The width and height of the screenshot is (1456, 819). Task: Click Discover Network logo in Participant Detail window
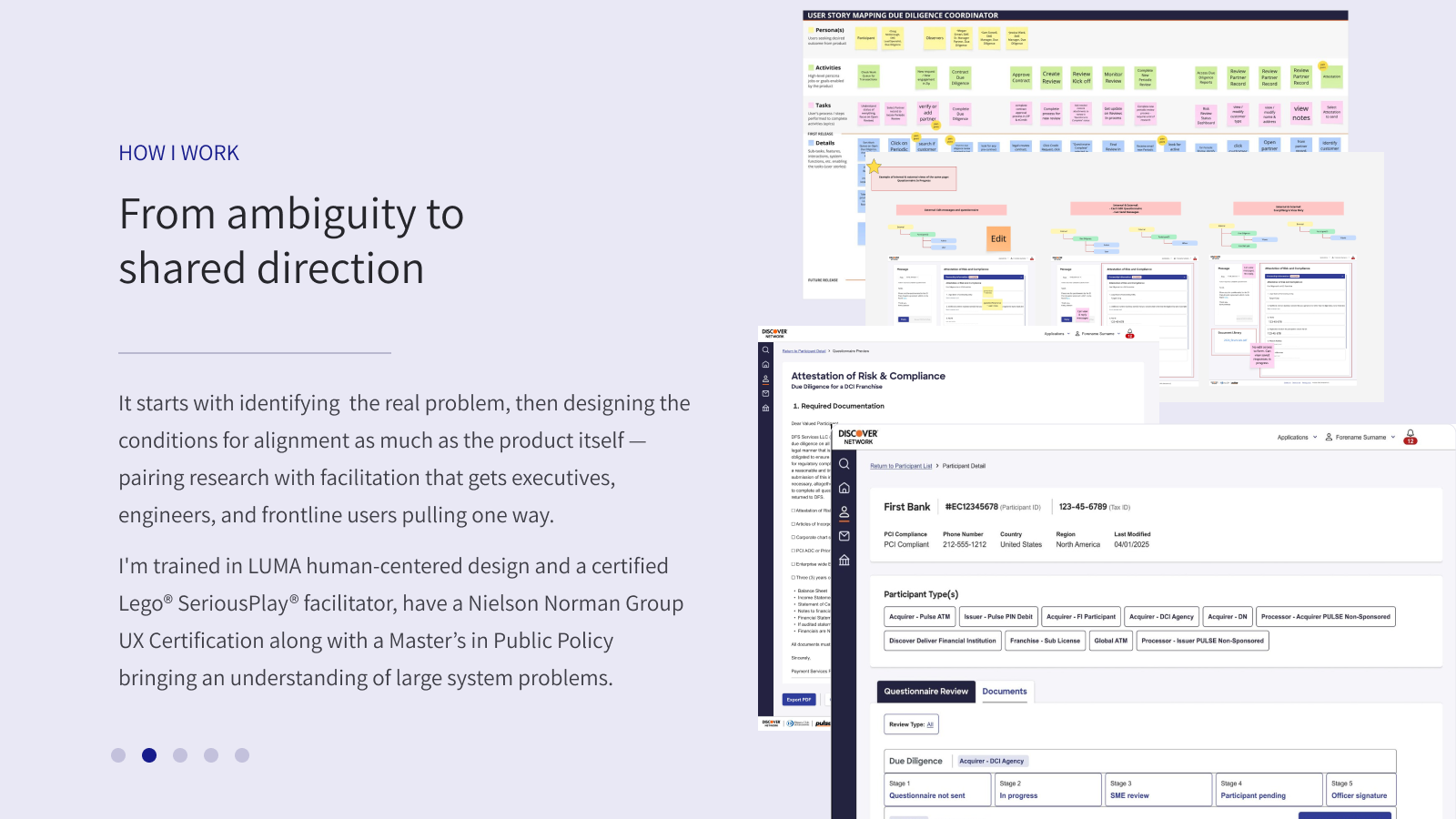pos(857,437)
